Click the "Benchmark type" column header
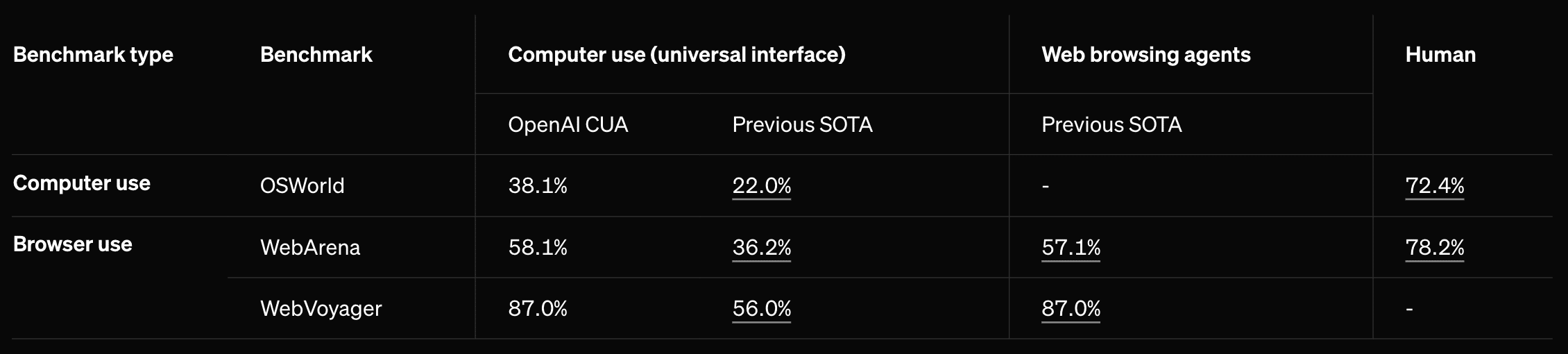 tap(93, 55)
